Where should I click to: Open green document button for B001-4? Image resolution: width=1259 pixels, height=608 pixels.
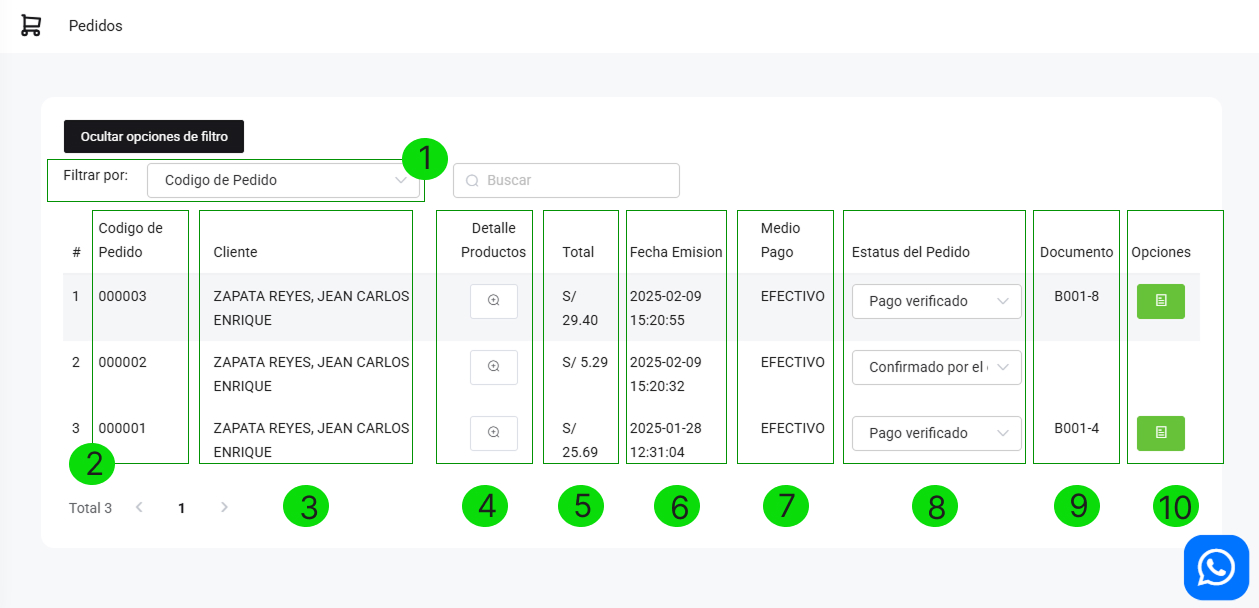click(x=1160, y=433)
